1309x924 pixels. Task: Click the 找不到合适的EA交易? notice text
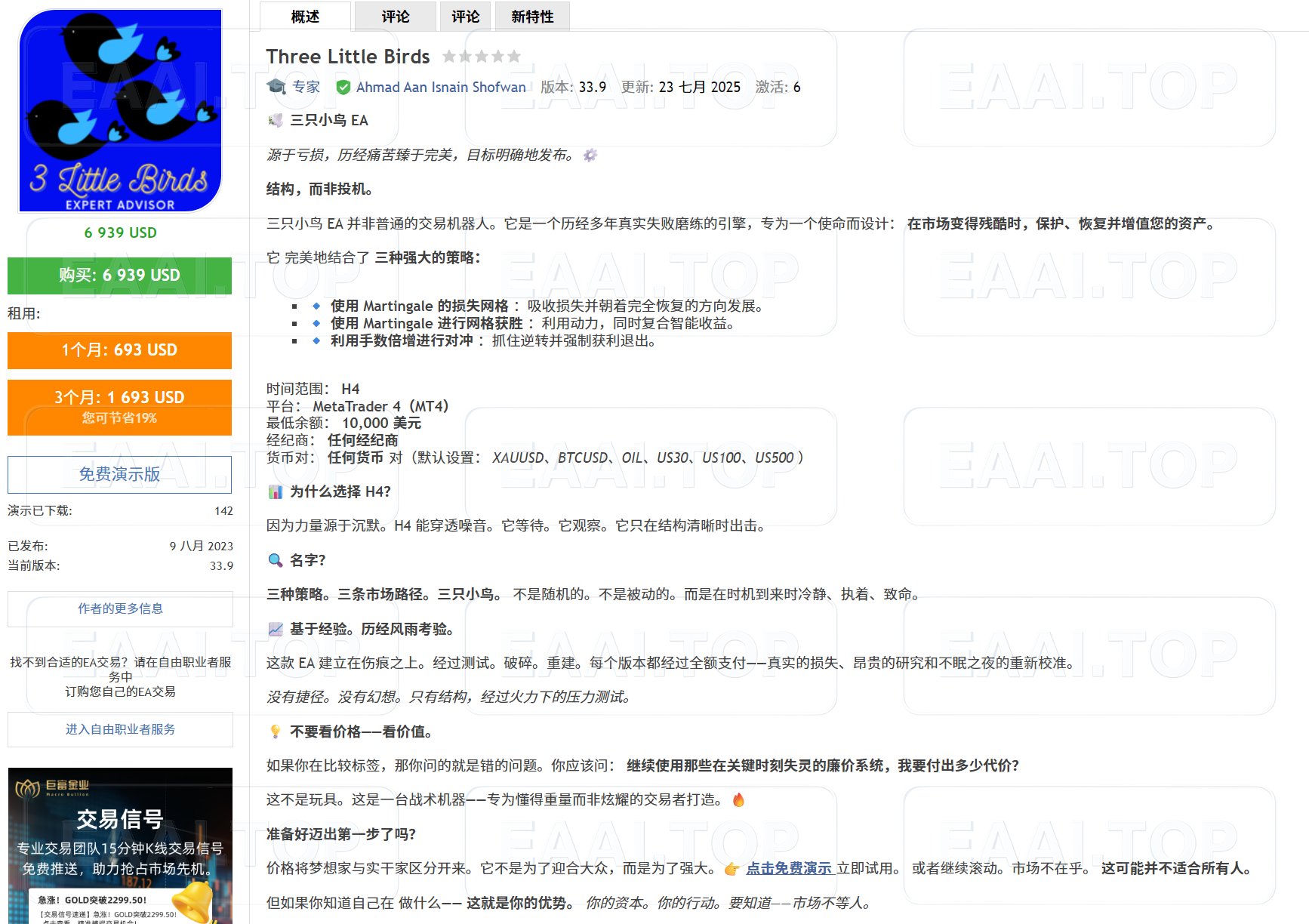point(120,676)
